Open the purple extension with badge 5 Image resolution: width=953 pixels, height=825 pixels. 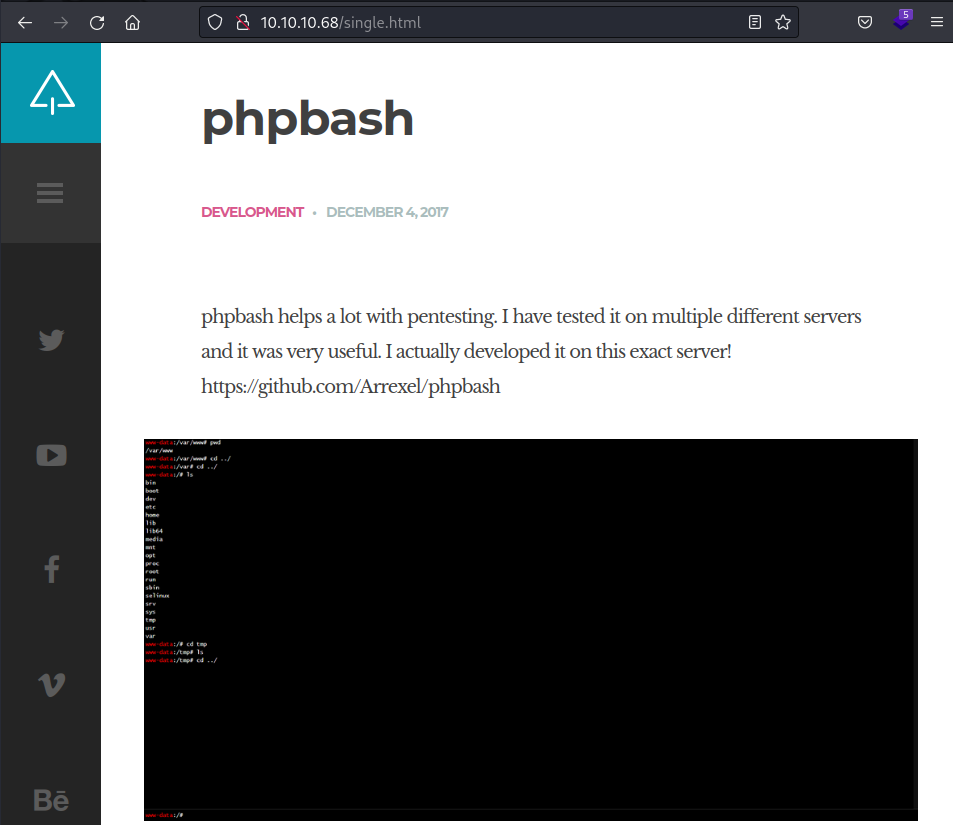(x=902, y=21)
